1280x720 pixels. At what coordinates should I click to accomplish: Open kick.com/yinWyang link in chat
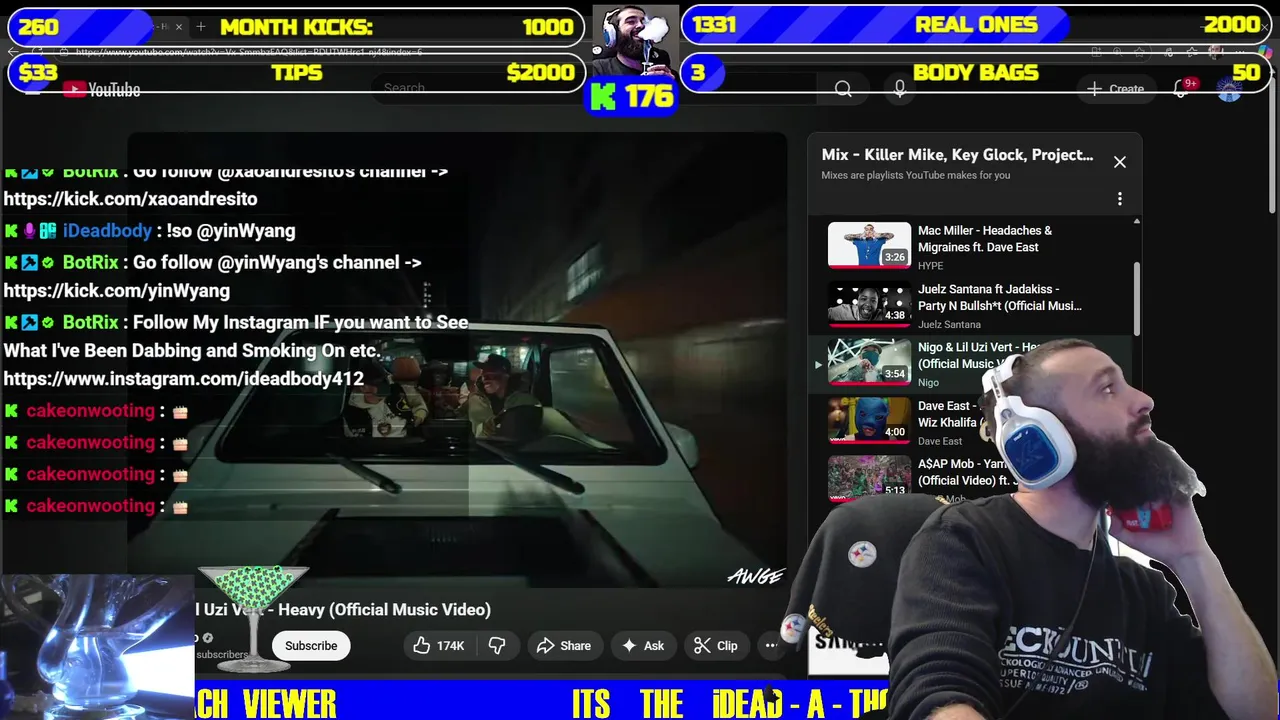tap(116, 291)
